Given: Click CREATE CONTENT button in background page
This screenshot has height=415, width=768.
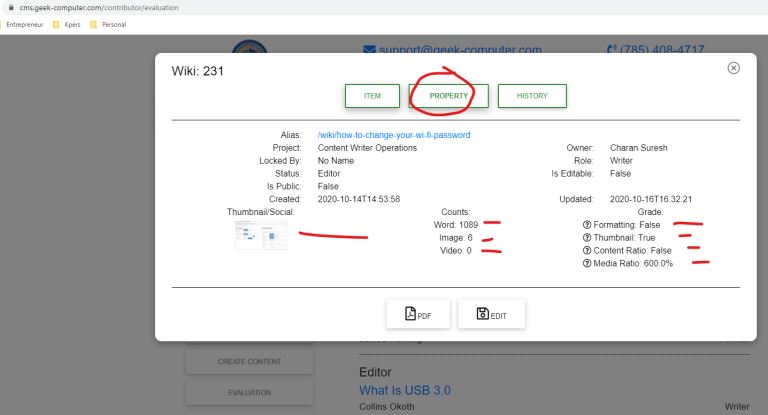Looking at the screenshot, I should (249, 362).
